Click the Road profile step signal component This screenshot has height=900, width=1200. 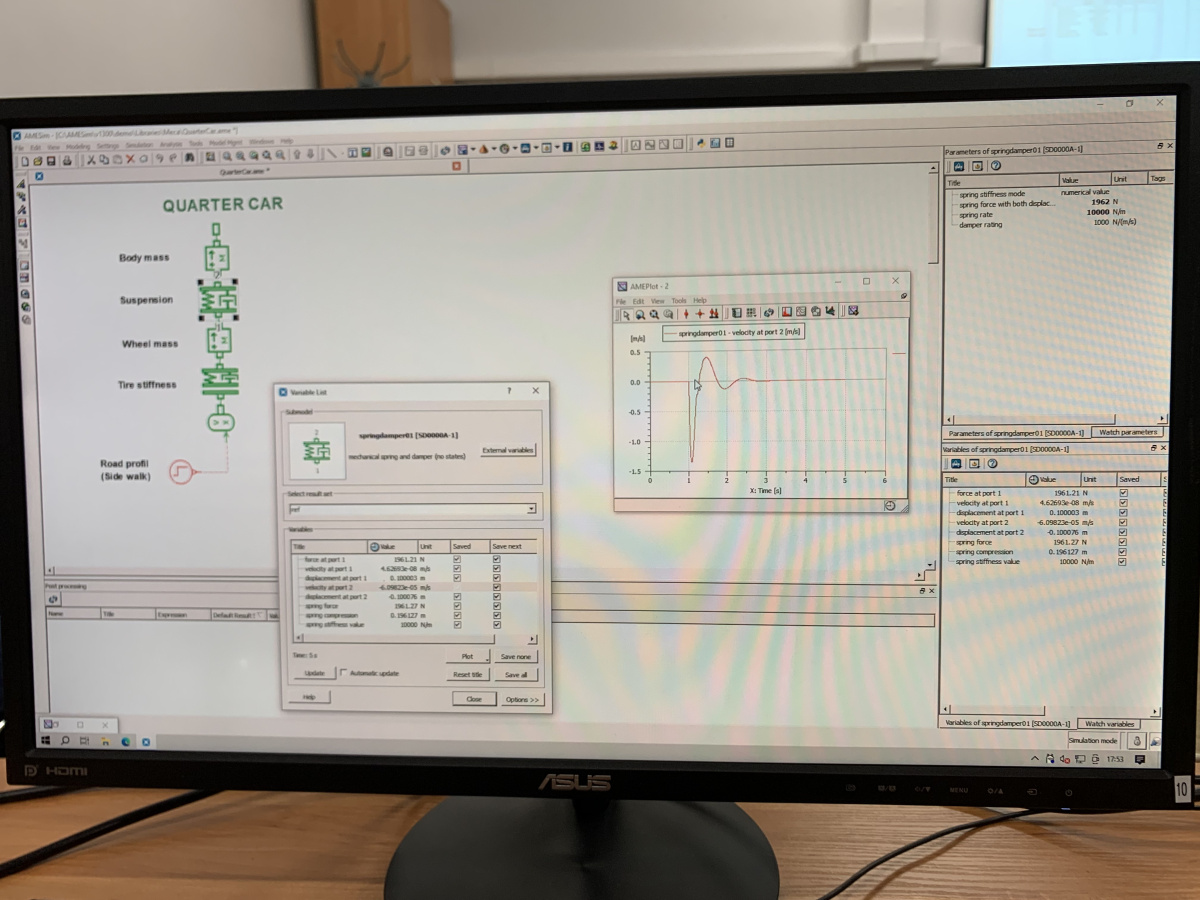[181, 470]
